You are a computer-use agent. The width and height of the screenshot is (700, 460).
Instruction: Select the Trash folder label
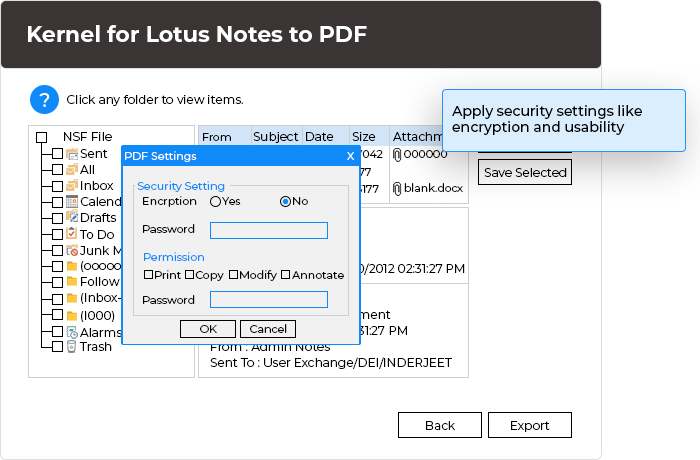point(96,347)
